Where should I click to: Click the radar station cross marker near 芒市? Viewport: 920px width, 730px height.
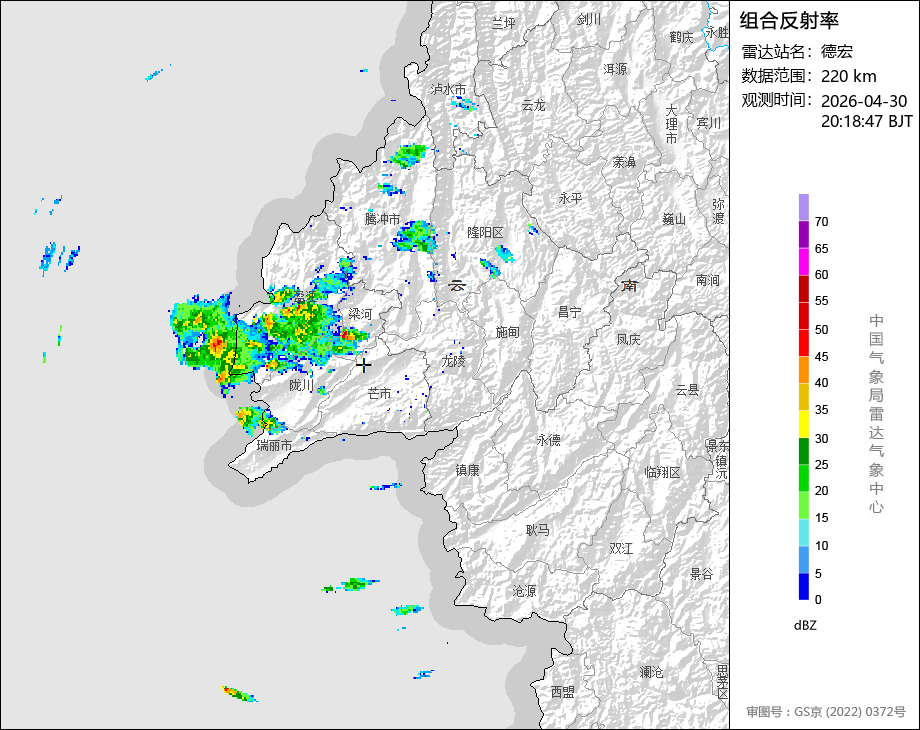pyautogui.click(x=363, y=365)
